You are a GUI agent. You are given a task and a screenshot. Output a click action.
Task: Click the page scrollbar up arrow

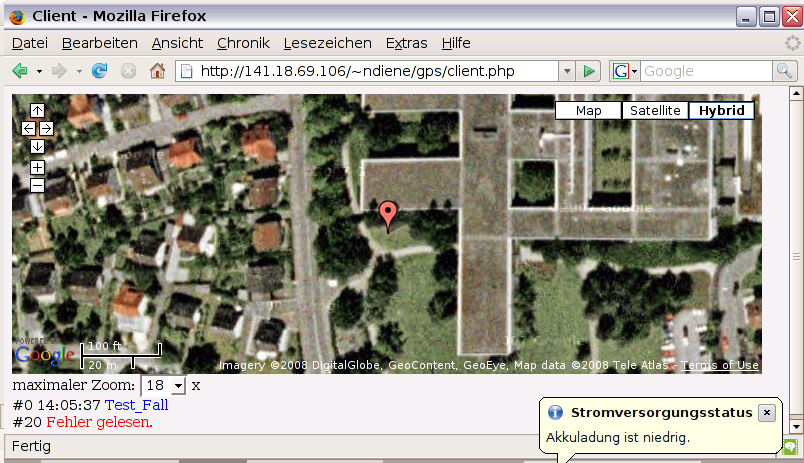coord(796,93)
